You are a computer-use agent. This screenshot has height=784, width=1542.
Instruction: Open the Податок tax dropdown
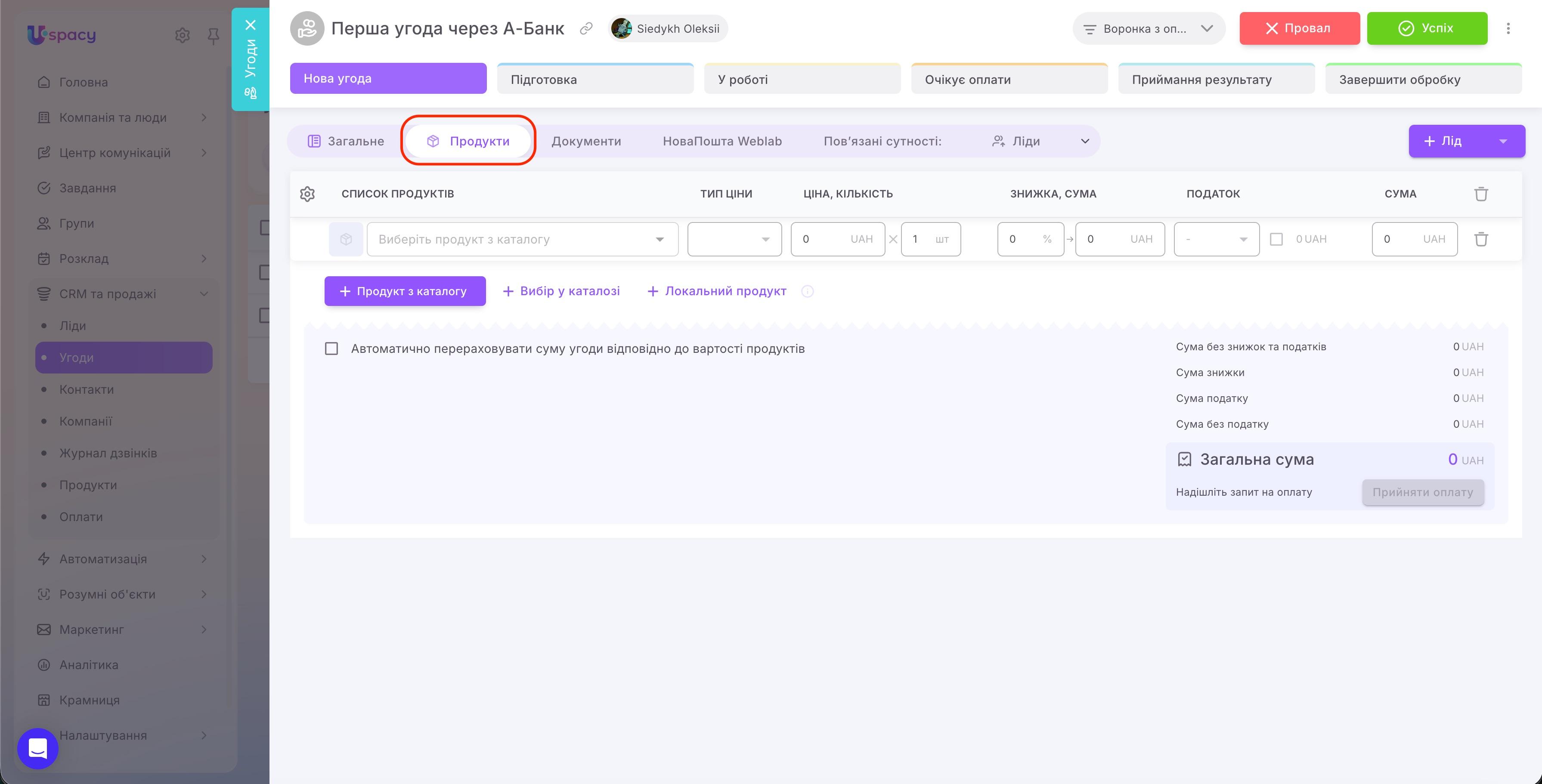(x=1217, y=239)
